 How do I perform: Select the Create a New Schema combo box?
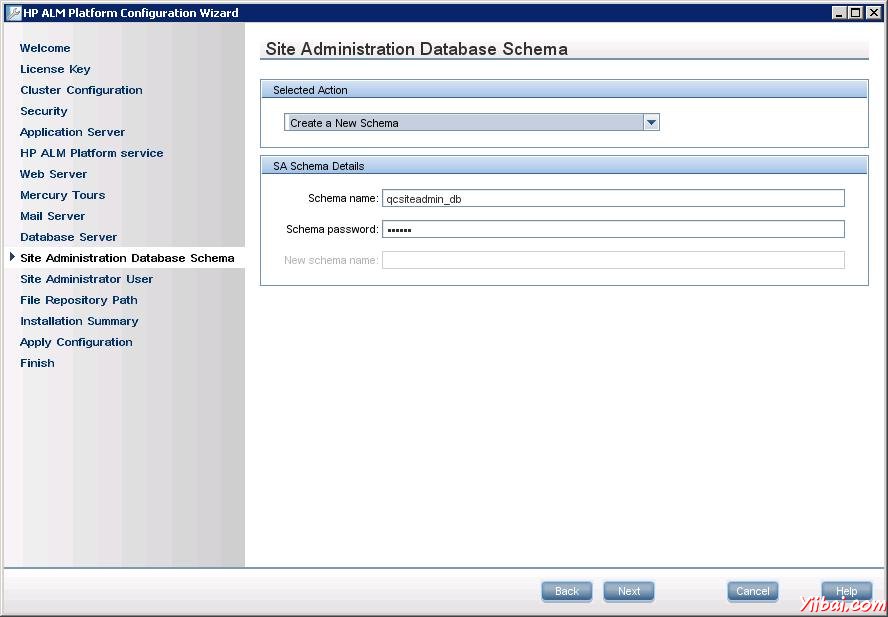point(464,123)
